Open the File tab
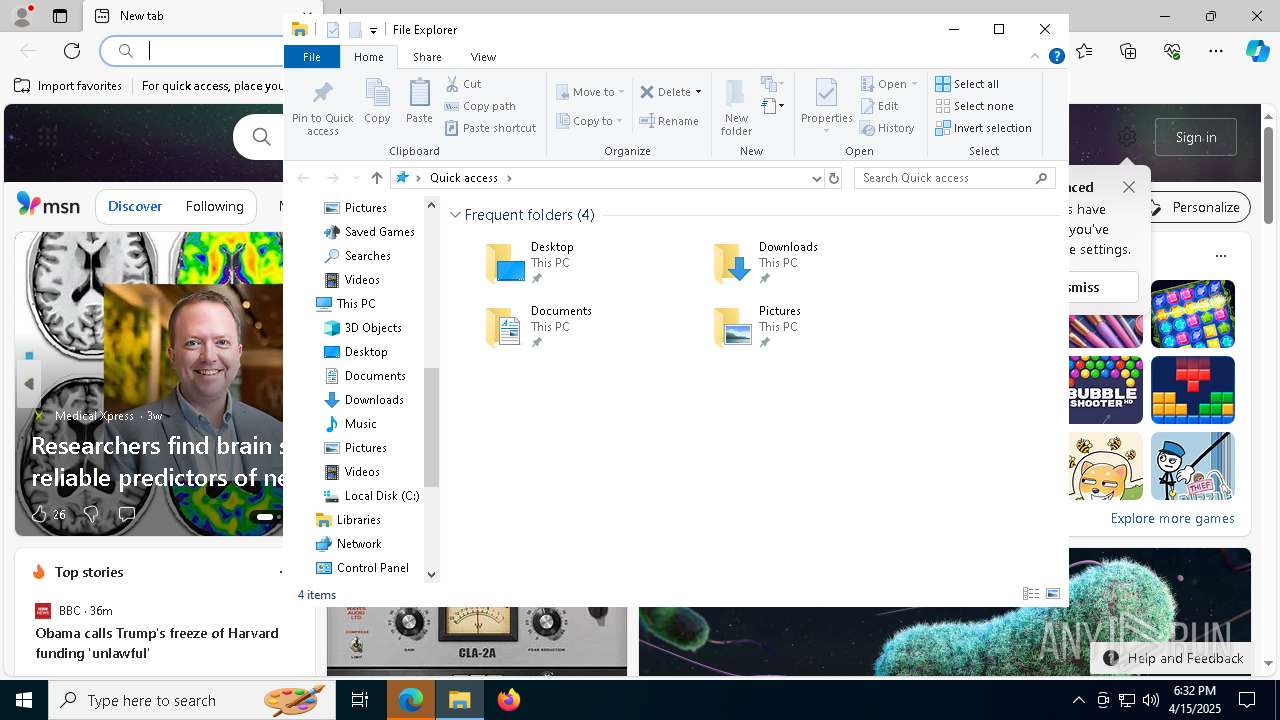Screen dimensions: 1280x720 point(312,57)
